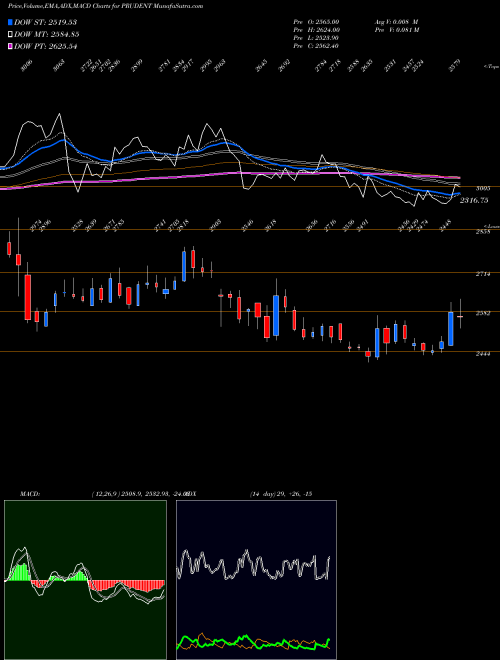Screen dimensions: 500x660
Task: Click the blue DOW ST legend swatch
Action: tap(10, 22)
